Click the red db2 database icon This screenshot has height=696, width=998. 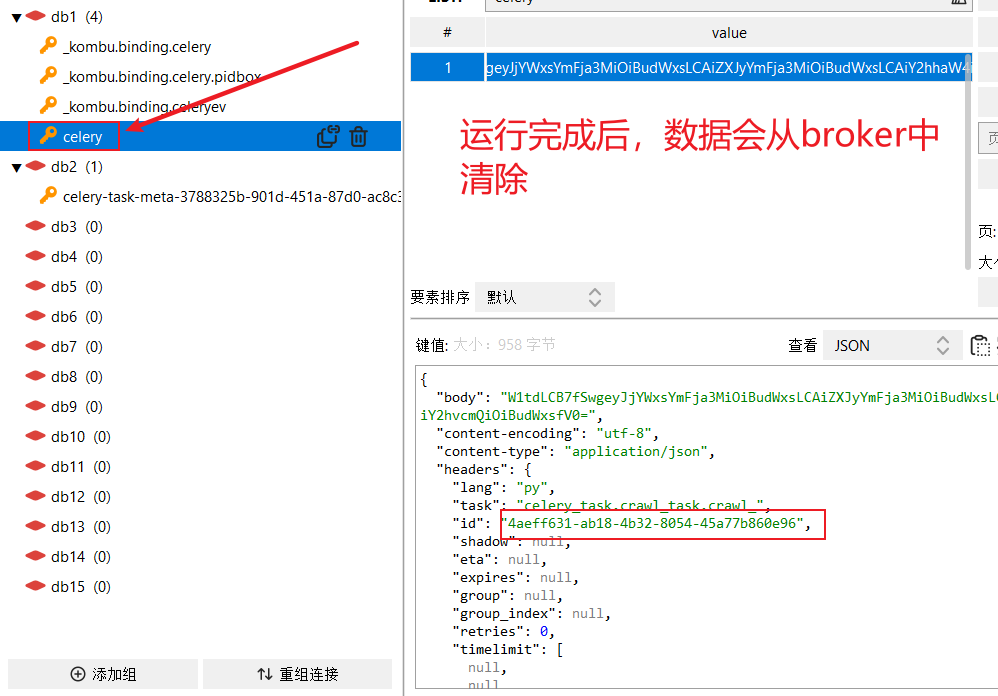(x=36, y=166)
